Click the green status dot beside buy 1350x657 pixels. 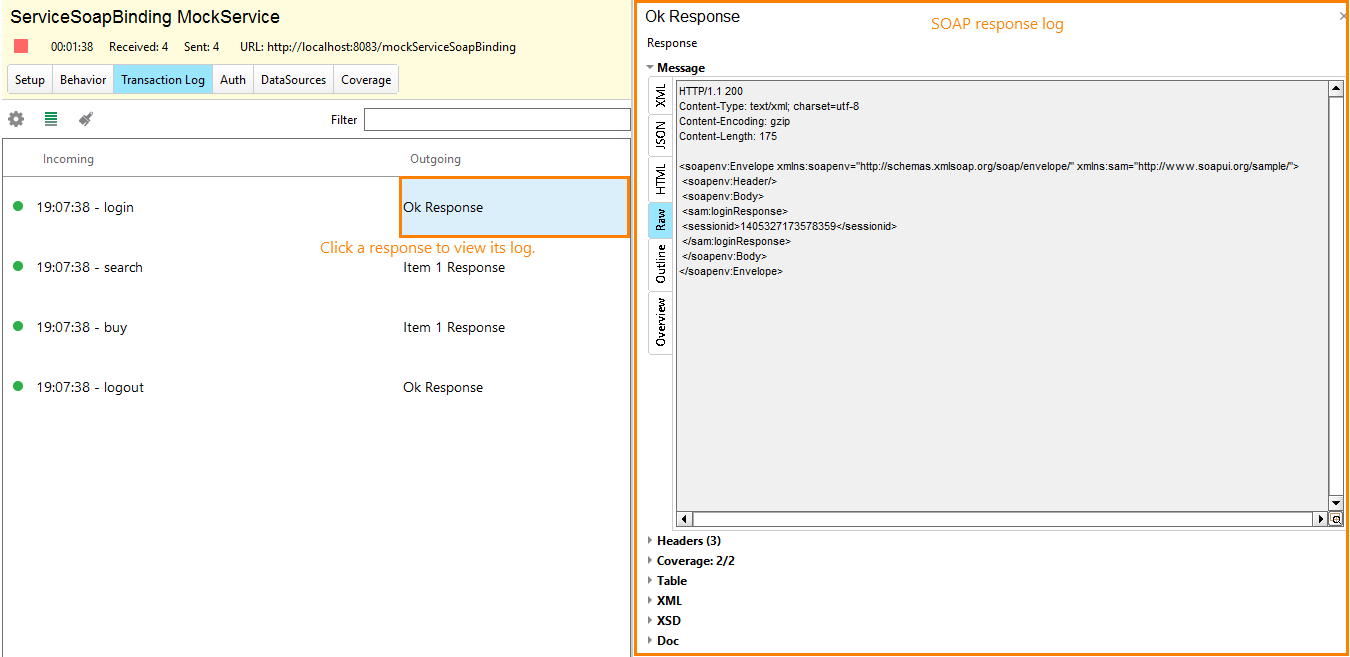16,327
